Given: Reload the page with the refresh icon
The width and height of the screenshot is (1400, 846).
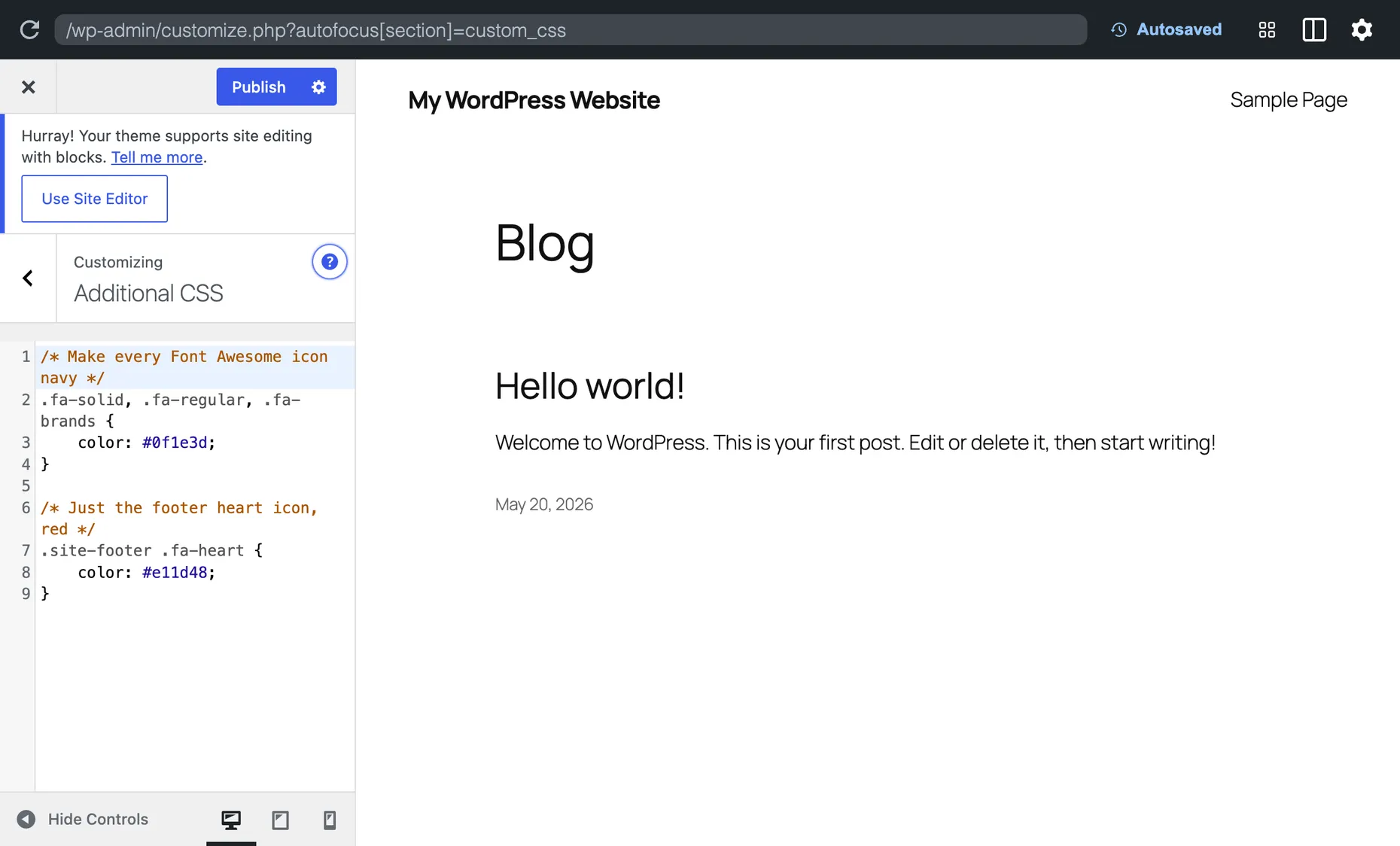Looking at the screenshot, I should [x=29, y=30].
